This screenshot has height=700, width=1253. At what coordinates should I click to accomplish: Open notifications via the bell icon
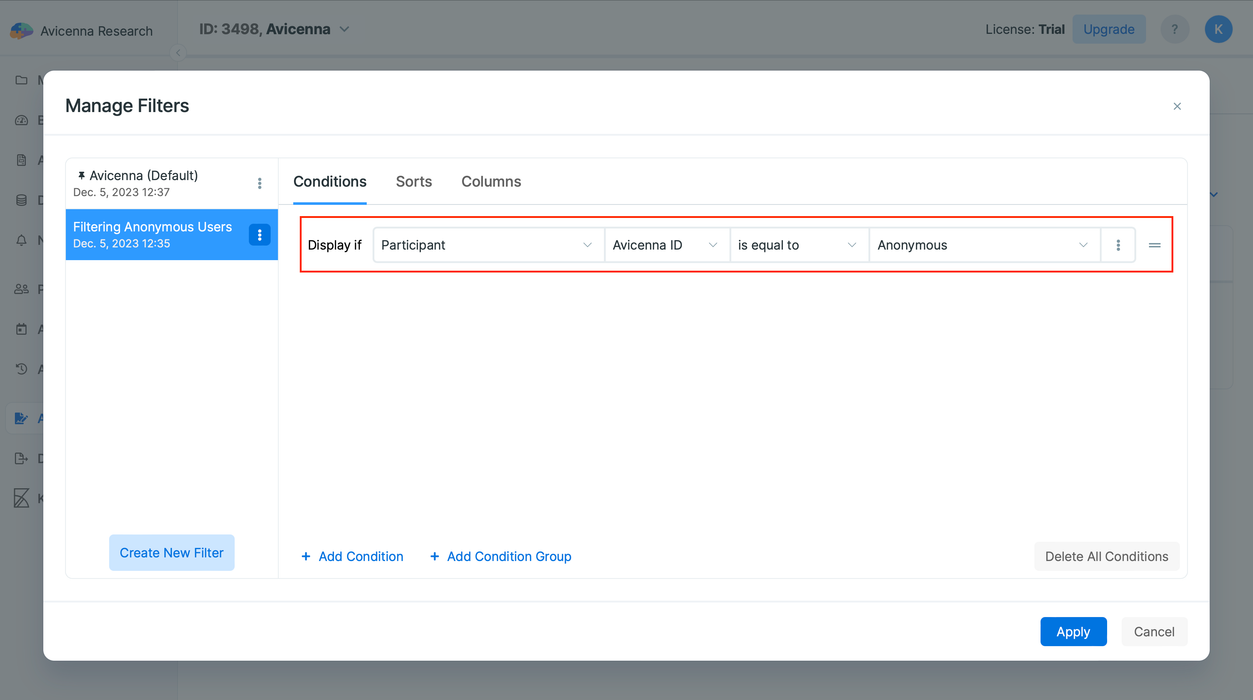click(22, 239)
